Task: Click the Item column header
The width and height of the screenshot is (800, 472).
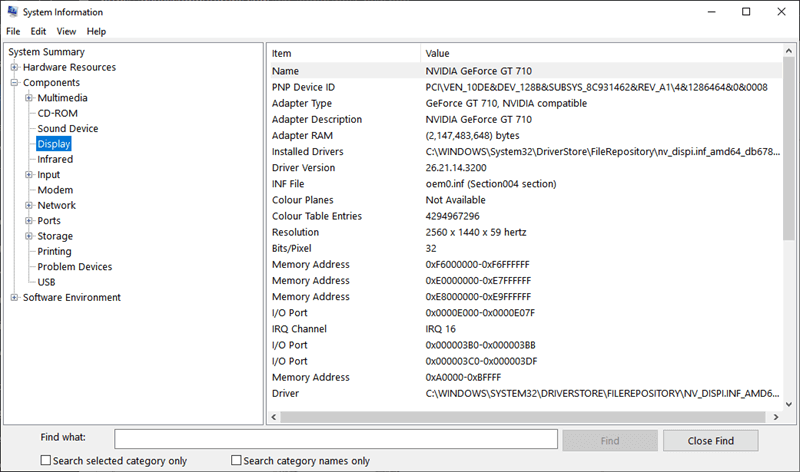Action: point(343,53)
